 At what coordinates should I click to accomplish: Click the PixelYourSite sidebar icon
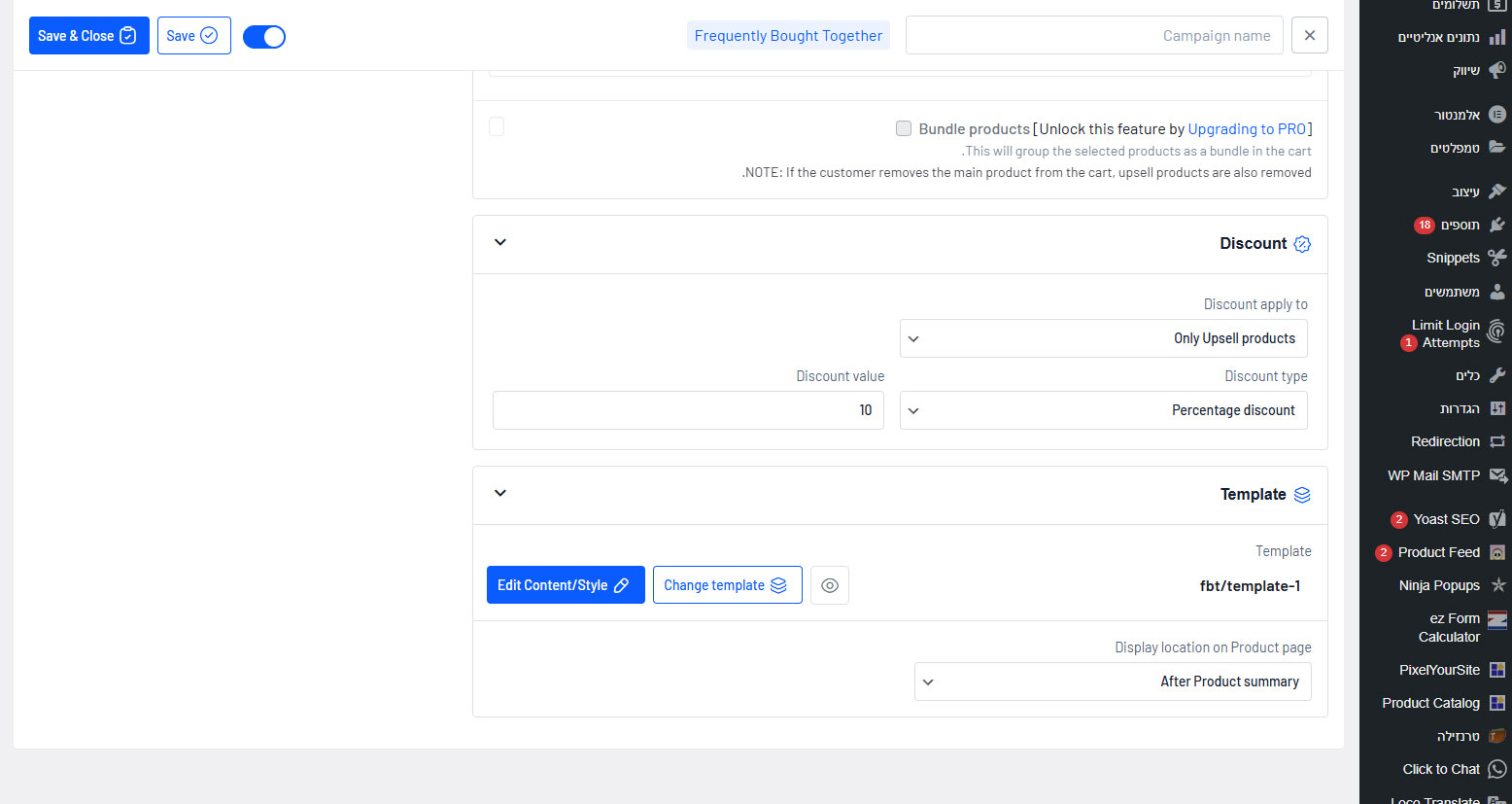pyautogui.click(x=1497, y=670)
